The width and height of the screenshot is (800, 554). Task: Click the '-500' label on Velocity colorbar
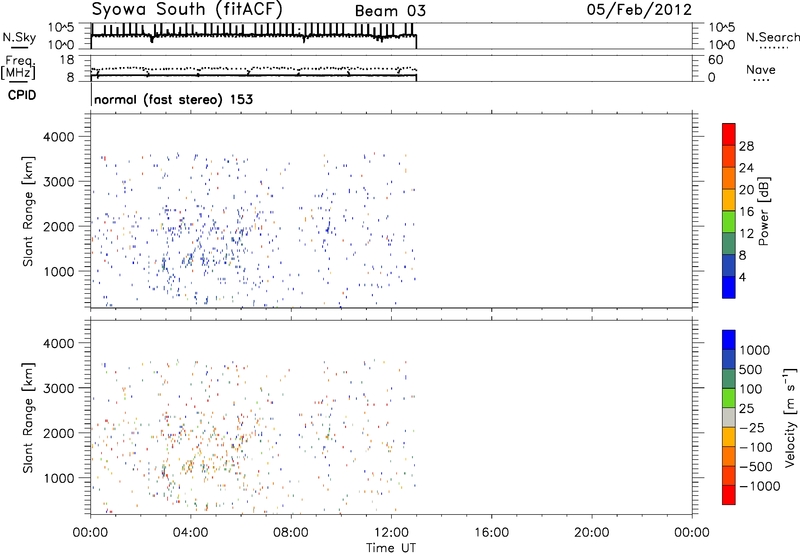point(756,467)
